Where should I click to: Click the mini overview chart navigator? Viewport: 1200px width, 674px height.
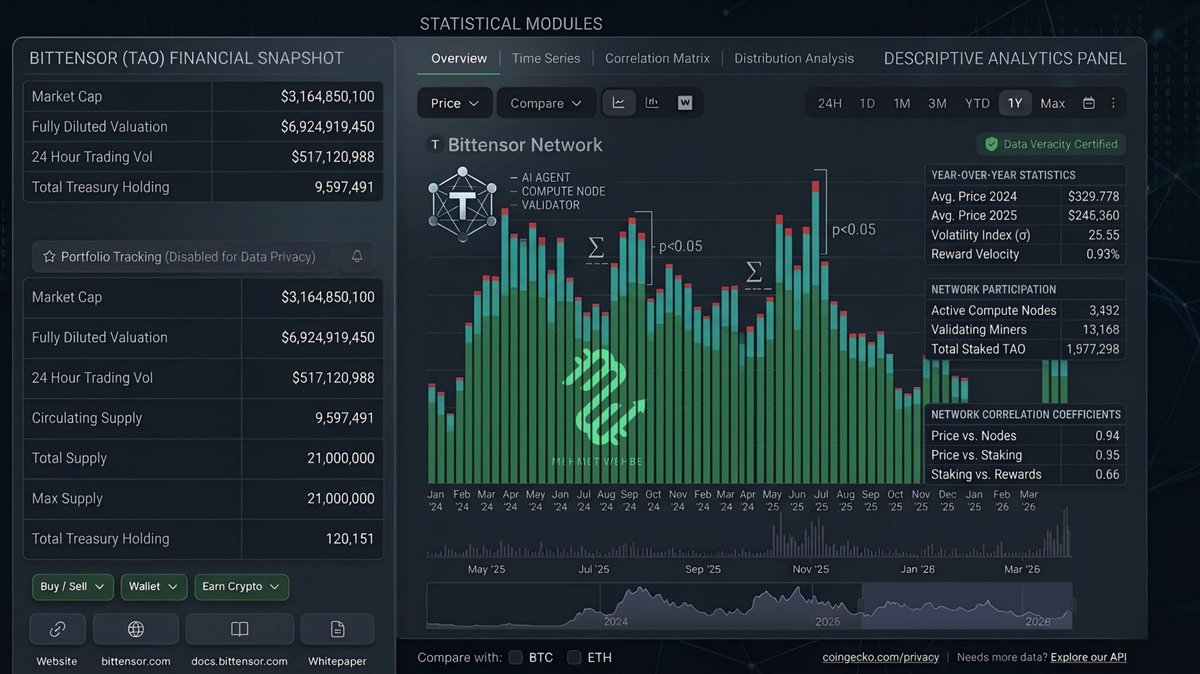click(750, 606)
